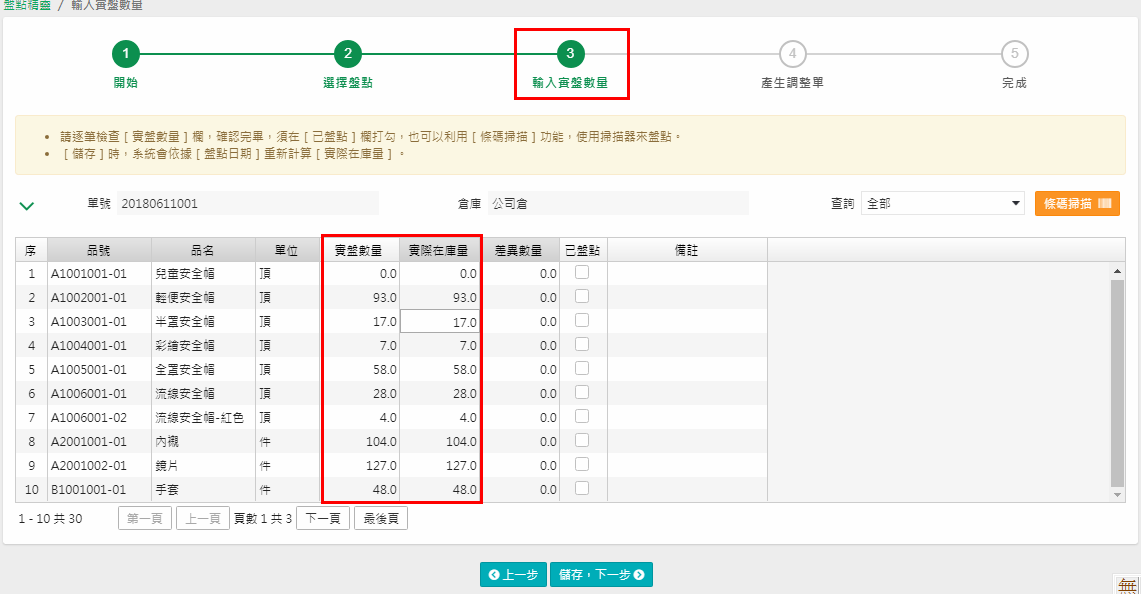Go to 下一頁 next page
The width and height of the screenshot is (1141, 594).
[323, 518]
